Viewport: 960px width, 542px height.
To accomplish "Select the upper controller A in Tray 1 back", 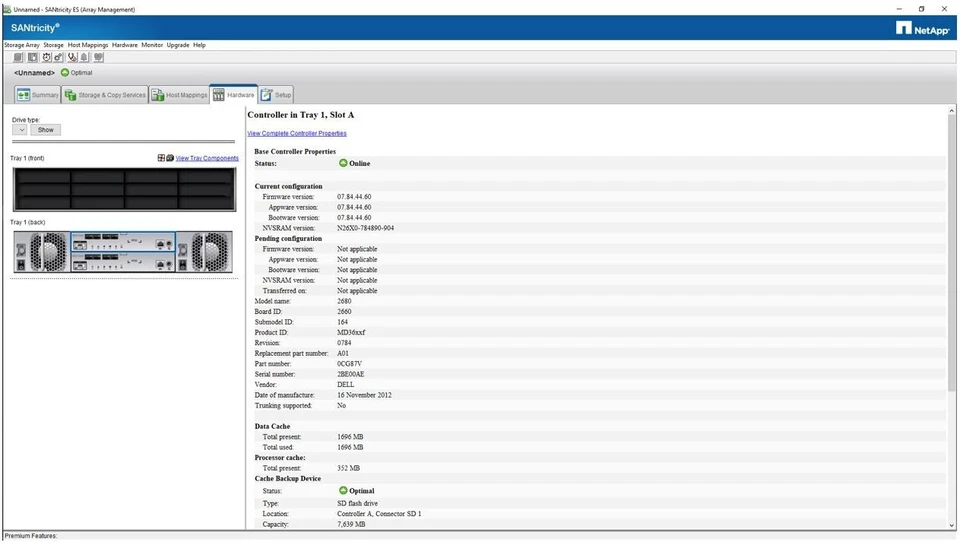I will point(123,241).
